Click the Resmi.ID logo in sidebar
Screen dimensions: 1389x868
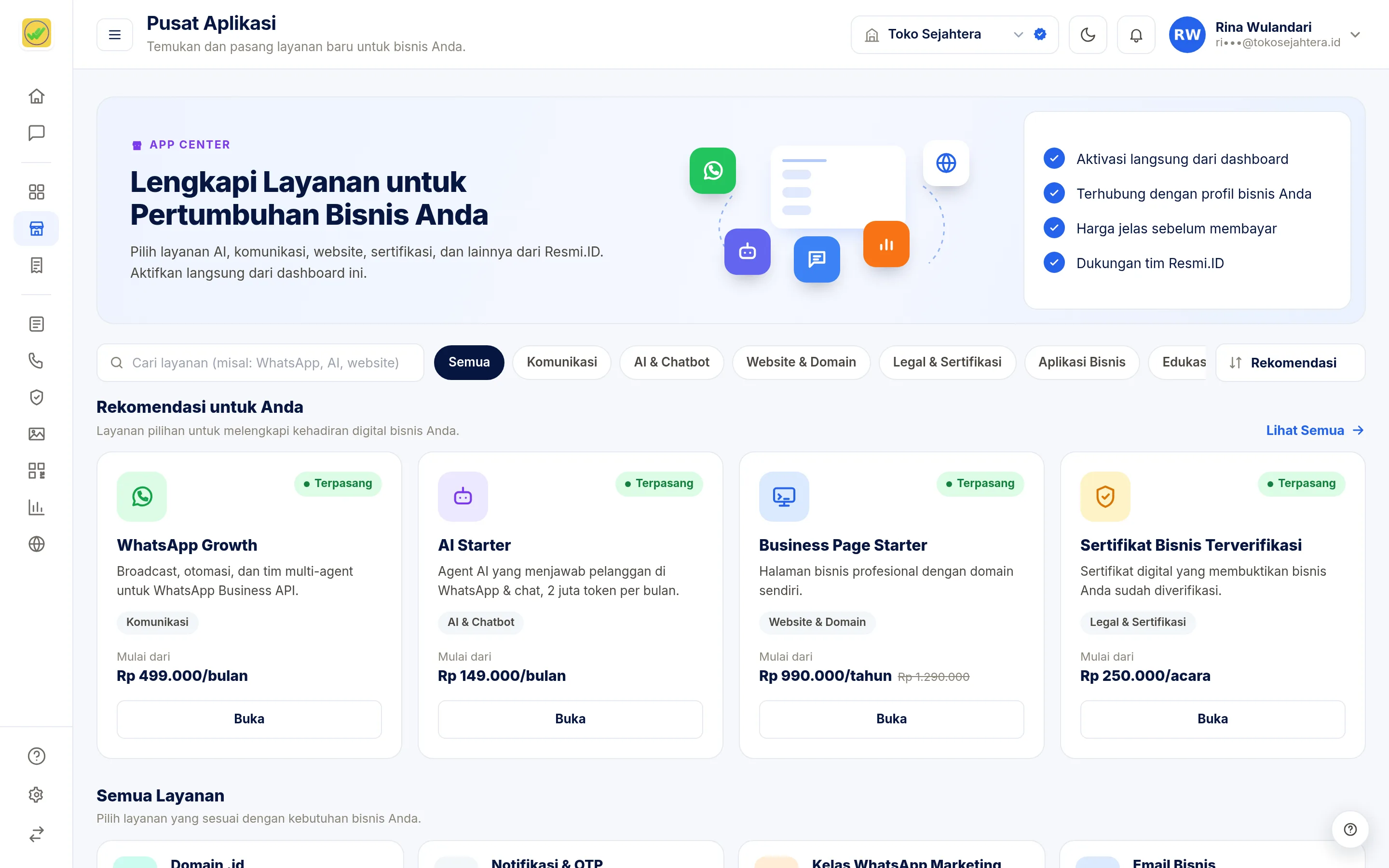36,33
